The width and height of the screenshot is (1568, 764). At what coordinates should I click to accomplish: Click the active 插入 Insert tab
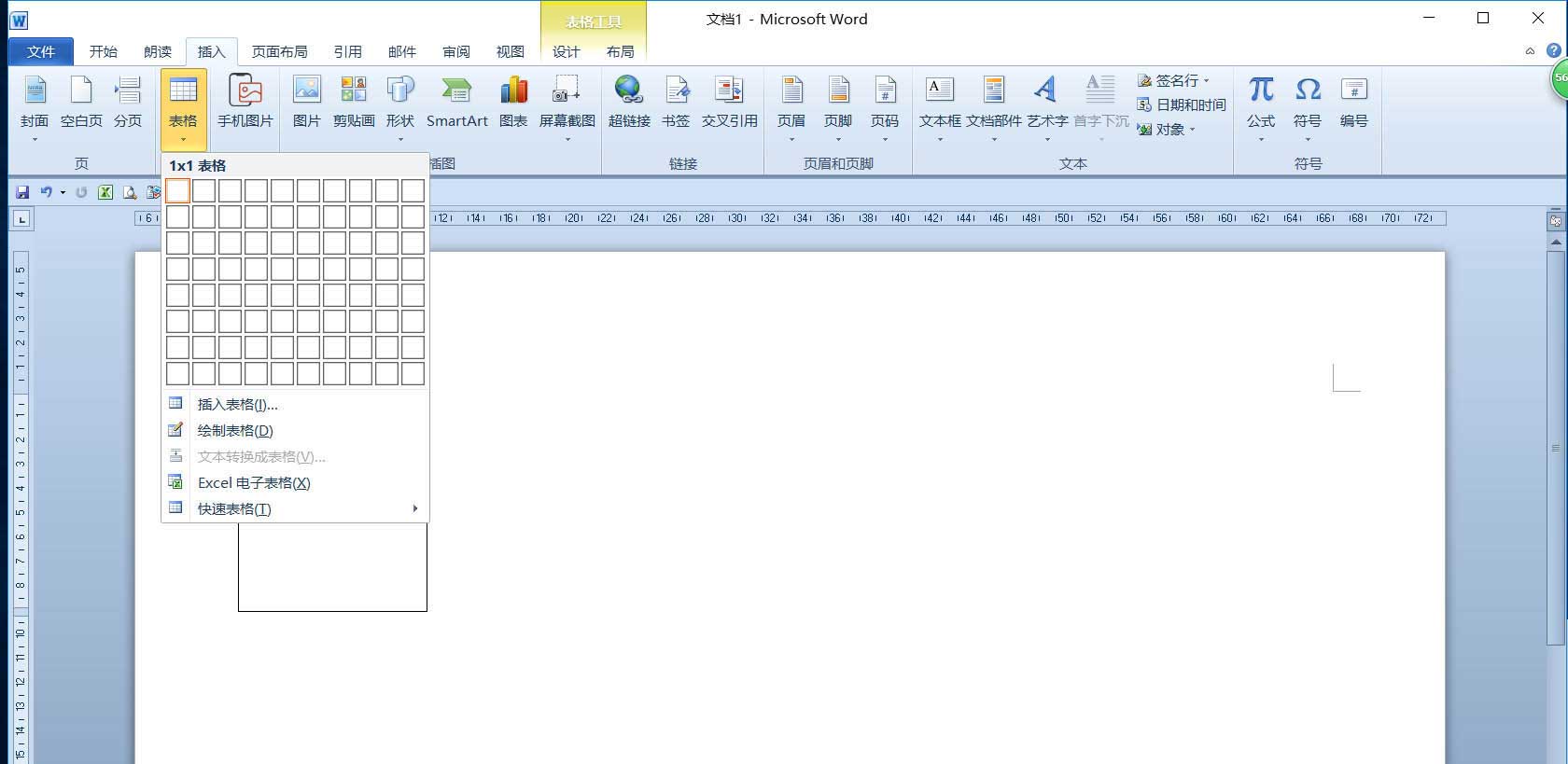(212, 51)
